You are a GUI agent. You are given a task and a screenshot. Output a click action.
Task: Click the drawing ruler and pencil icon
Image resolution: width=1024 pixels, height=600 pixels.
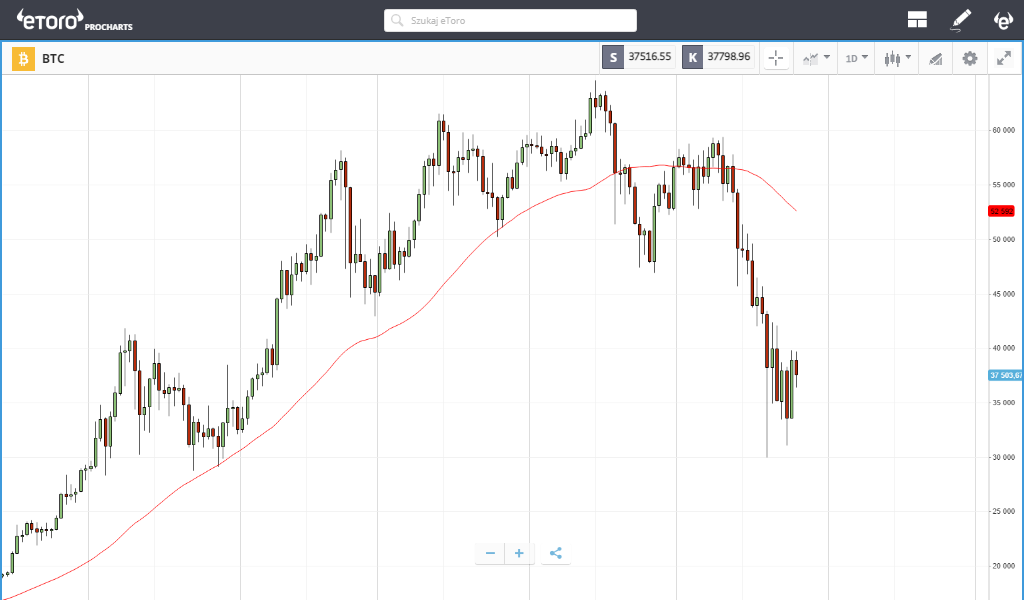[x=935, y=59]
